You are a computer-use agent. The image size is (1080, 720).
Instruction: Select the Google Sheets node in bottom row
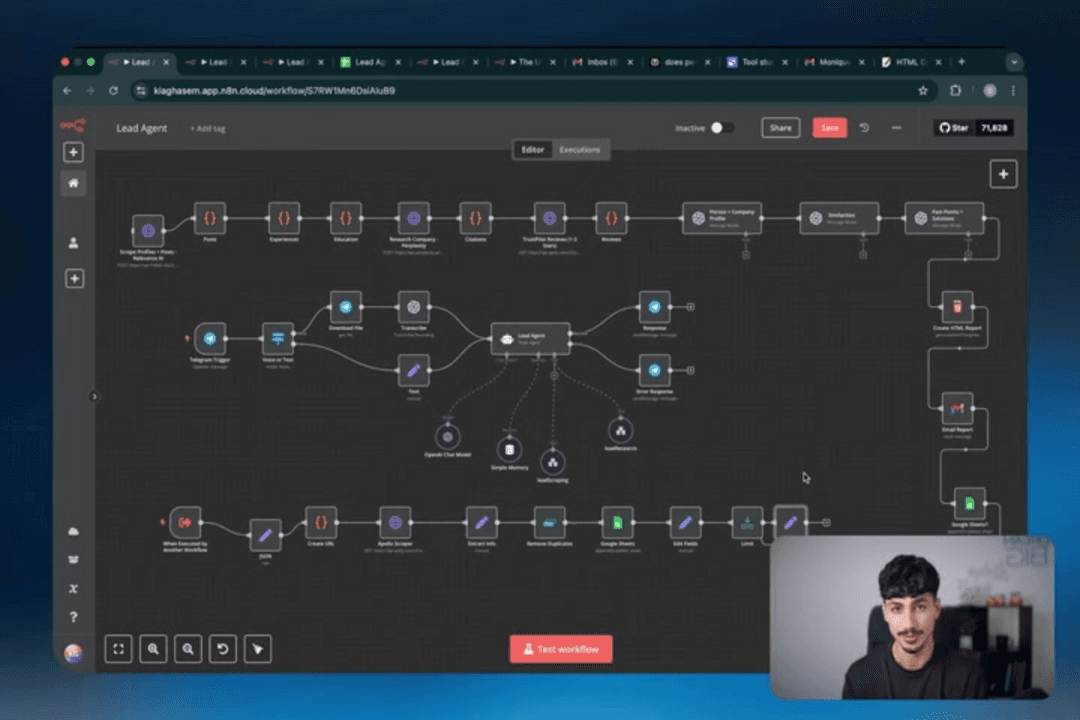[x=616, y=521]
